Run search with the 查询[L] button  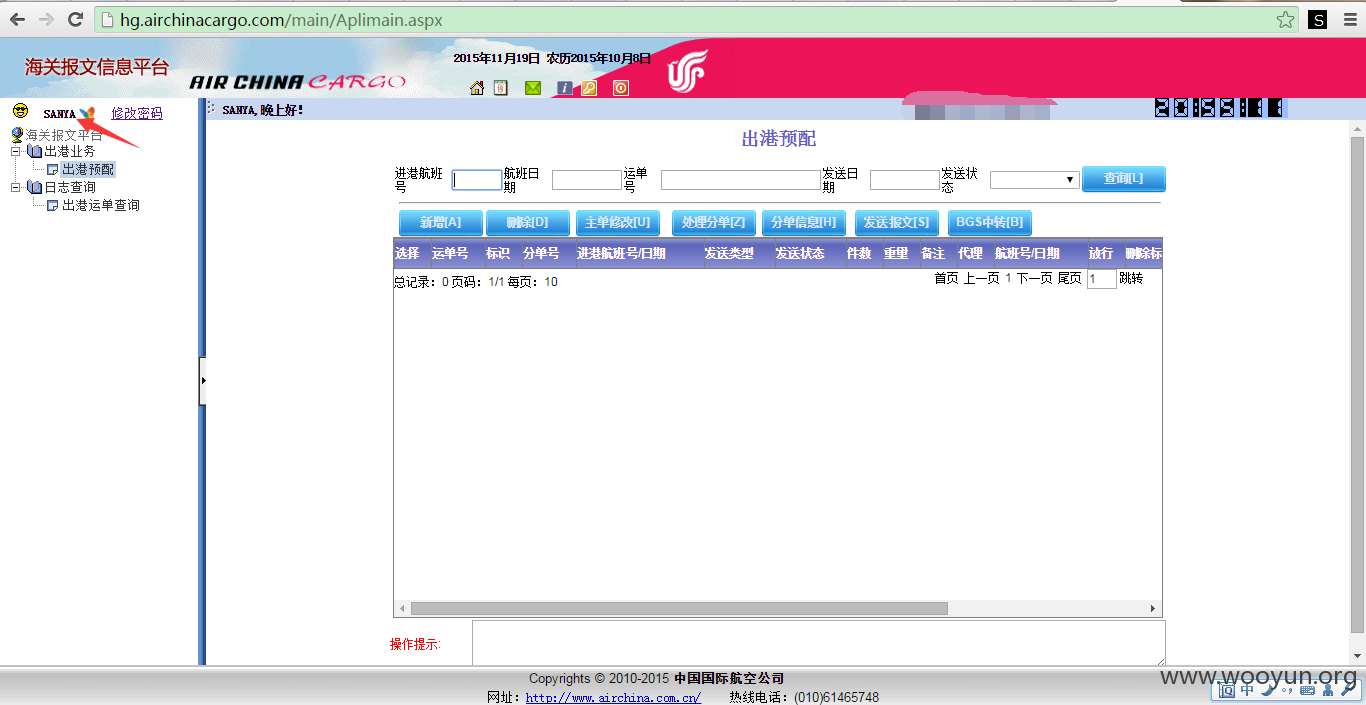tap(1124, 179)
